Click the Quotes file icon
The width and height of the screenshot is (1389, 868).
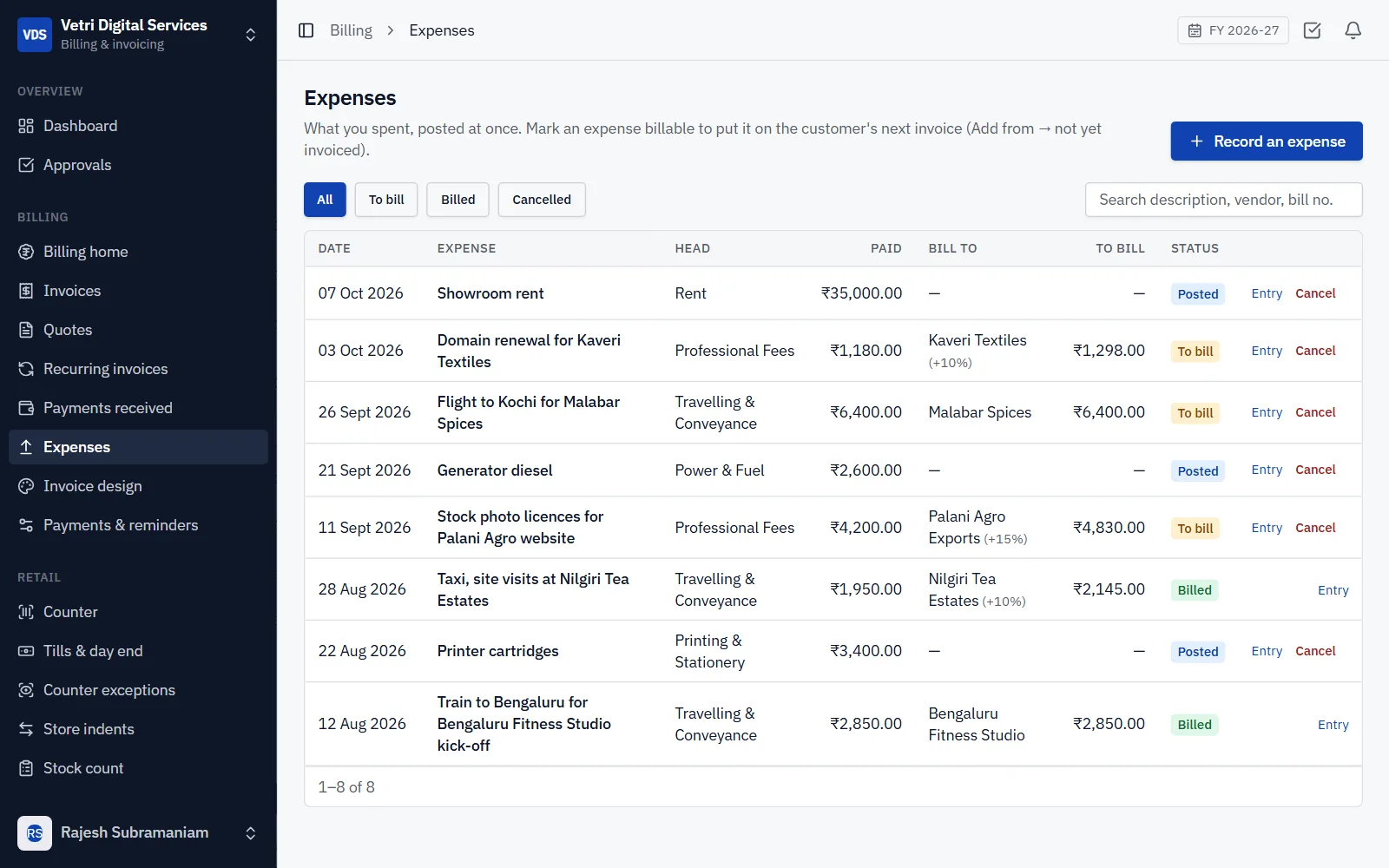point(26,330)
